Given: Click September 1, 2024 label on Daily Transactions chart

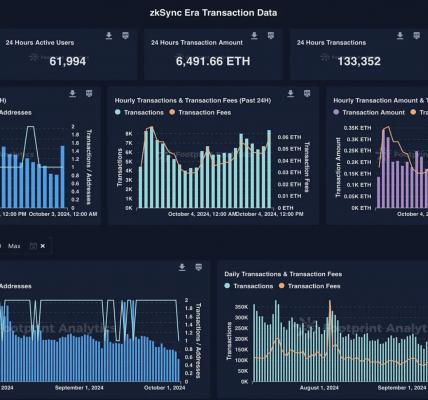Looking at the screenshot, I should (402, 388).
